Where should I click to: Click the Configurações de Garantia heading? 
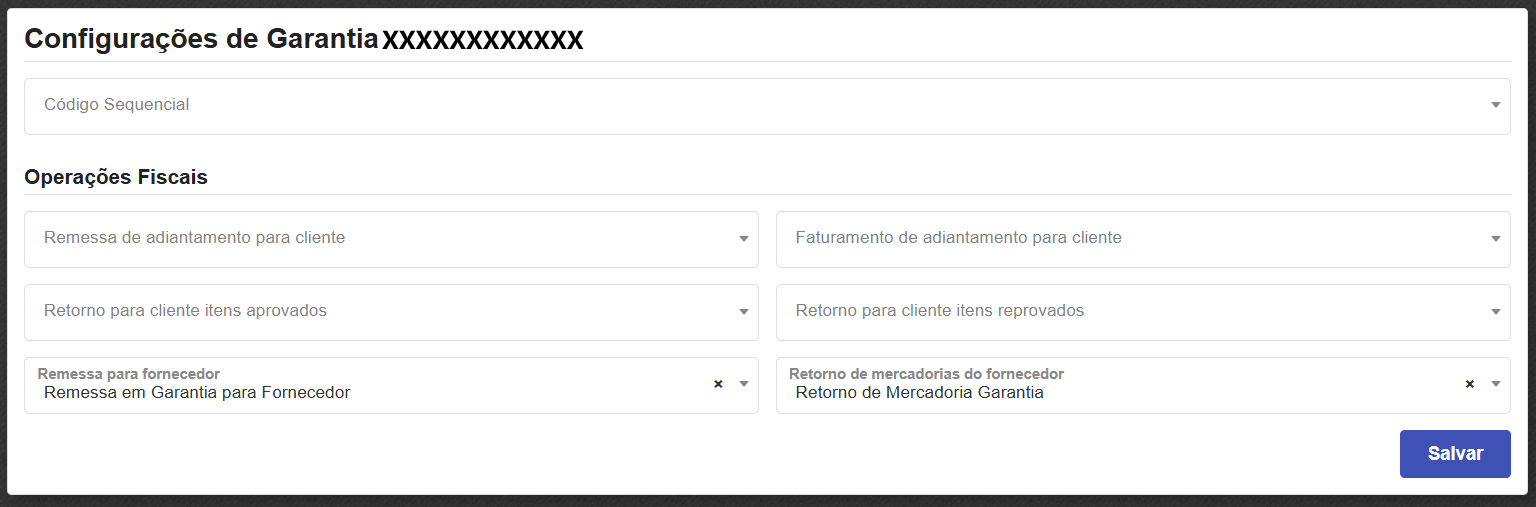click(x=201, y=39)
